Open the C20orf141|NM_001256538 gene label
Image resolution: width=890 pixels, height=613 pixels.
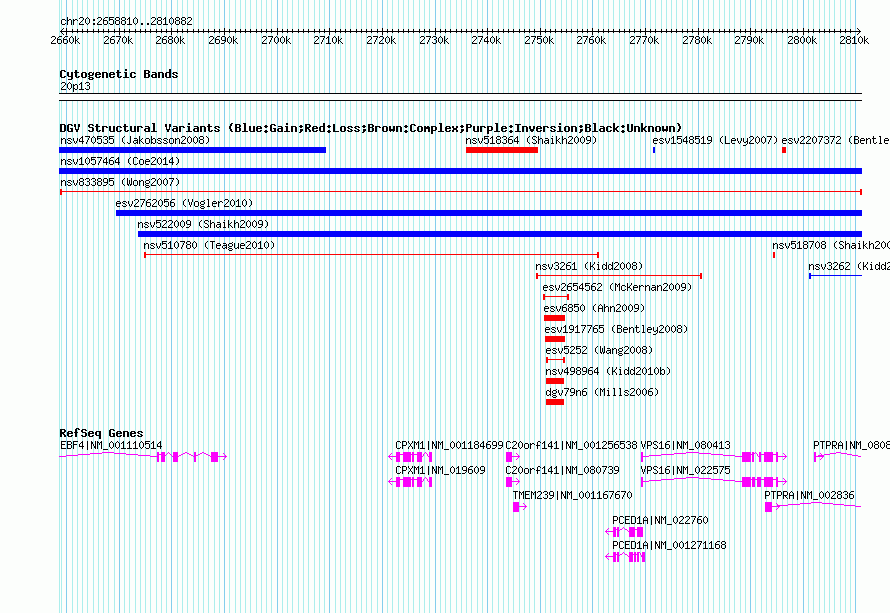coord(571,446)
